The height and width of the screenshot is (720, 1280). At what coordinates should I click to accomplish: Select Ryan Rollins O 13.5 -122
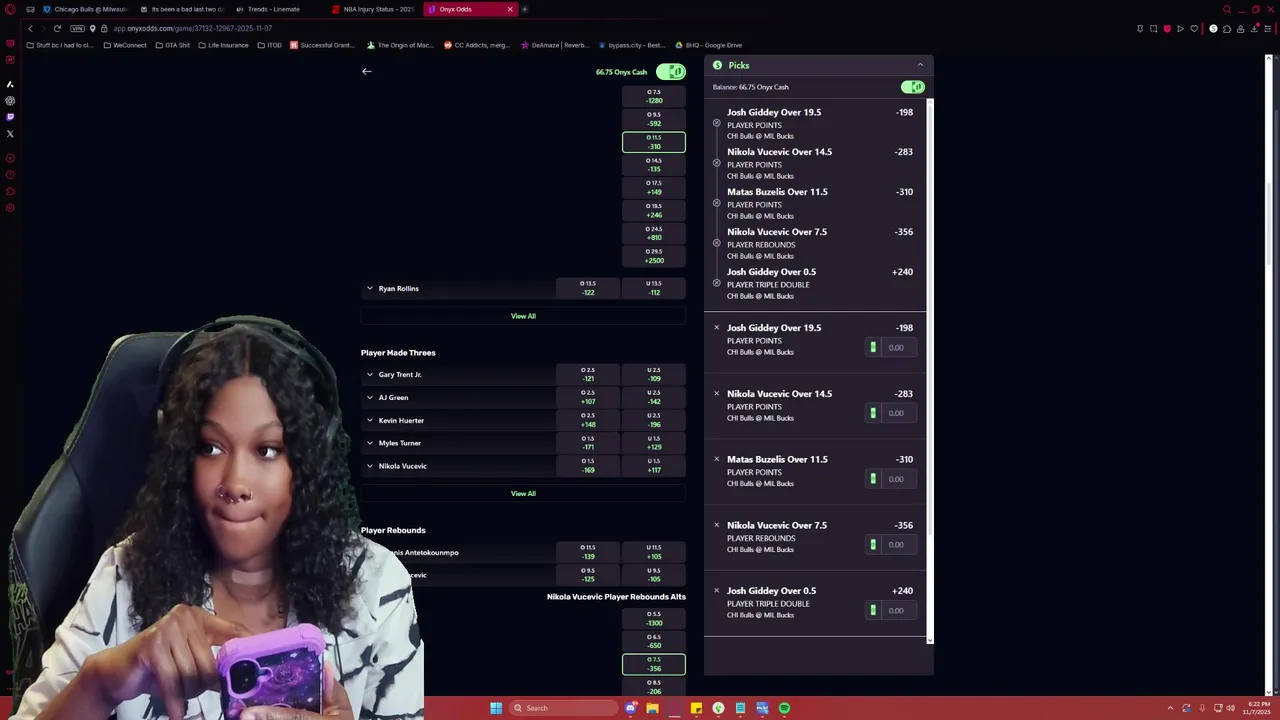click(588, 288)
